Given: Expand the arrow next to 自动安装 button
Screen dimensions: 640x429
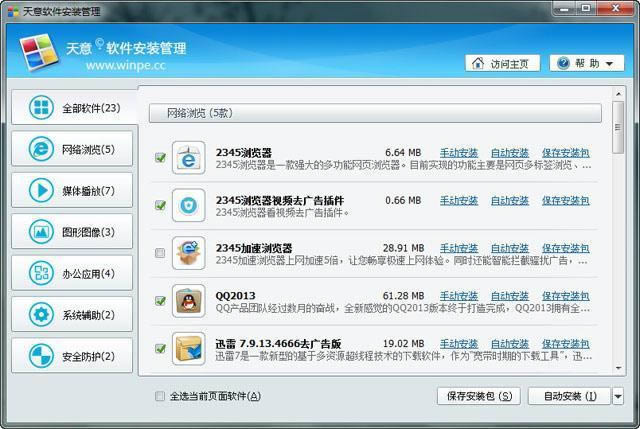Looking at the screenshot, I should coord(618,396).
